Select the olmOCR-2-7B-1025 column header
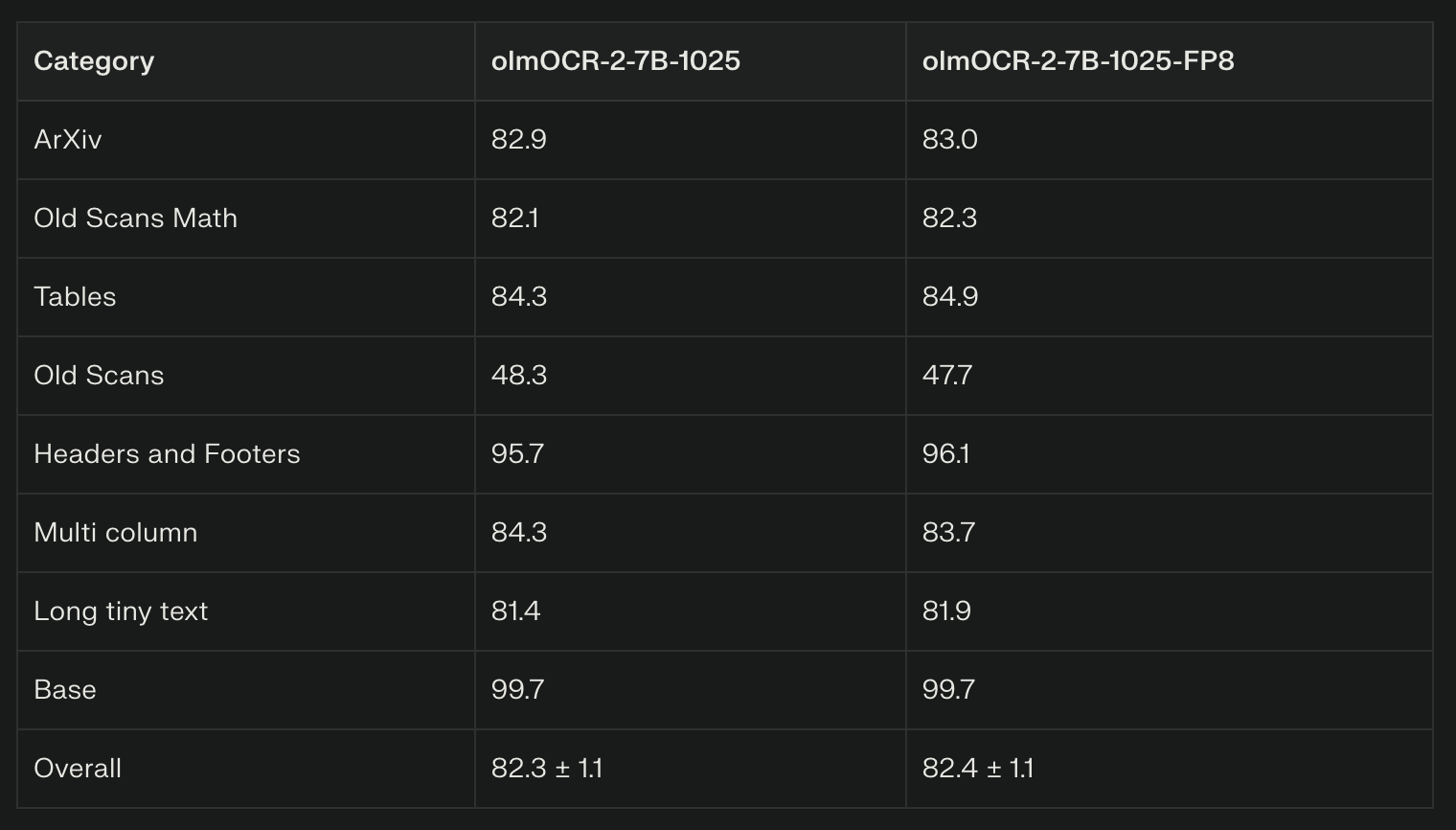This screenshot has width=1456, height=830. pyautogui.click(x=615, y=61)
